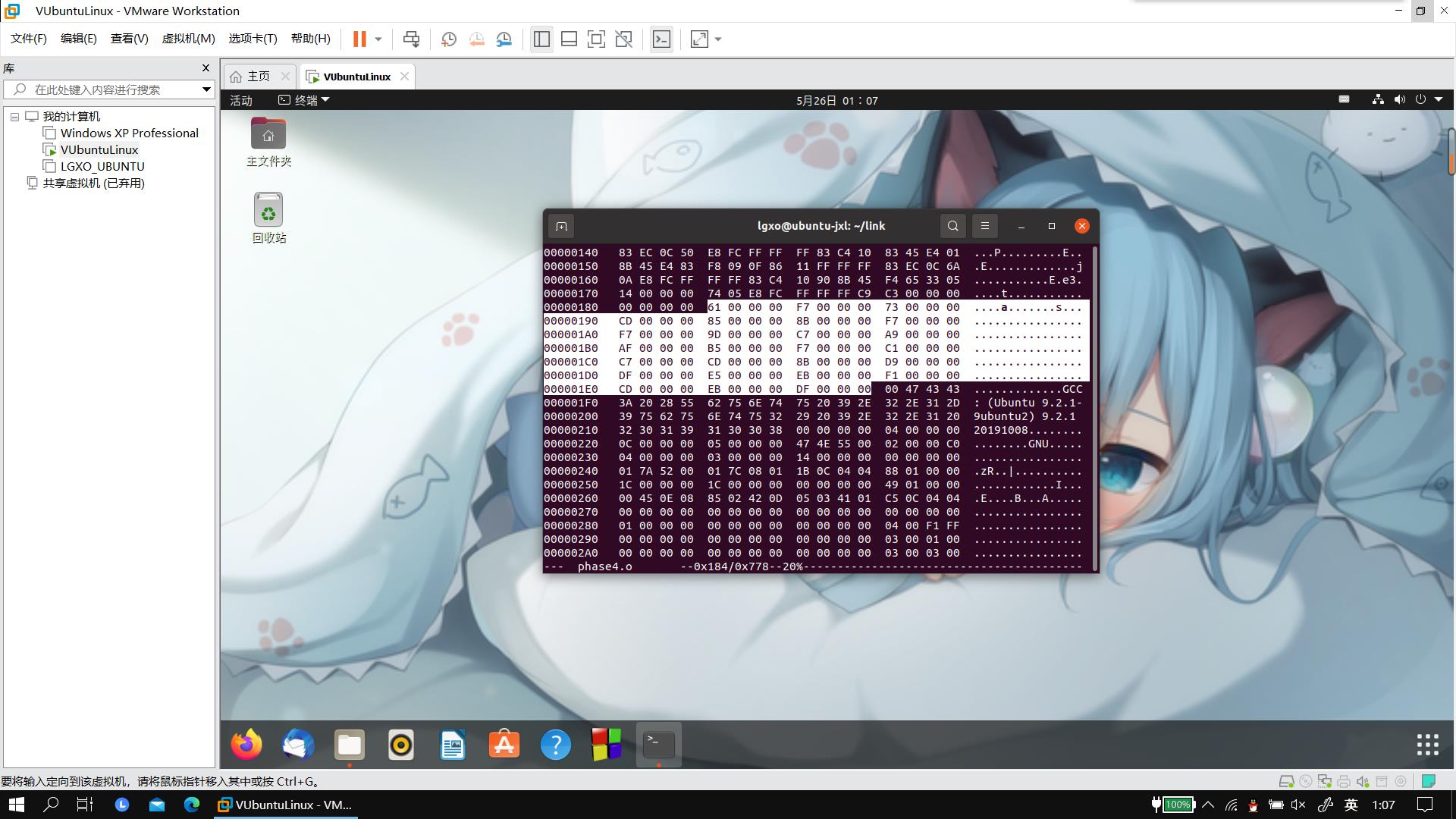The image size is (1456, 819).
Task: Click the hard disk device status icon
Action: (x=1286, y=781)
